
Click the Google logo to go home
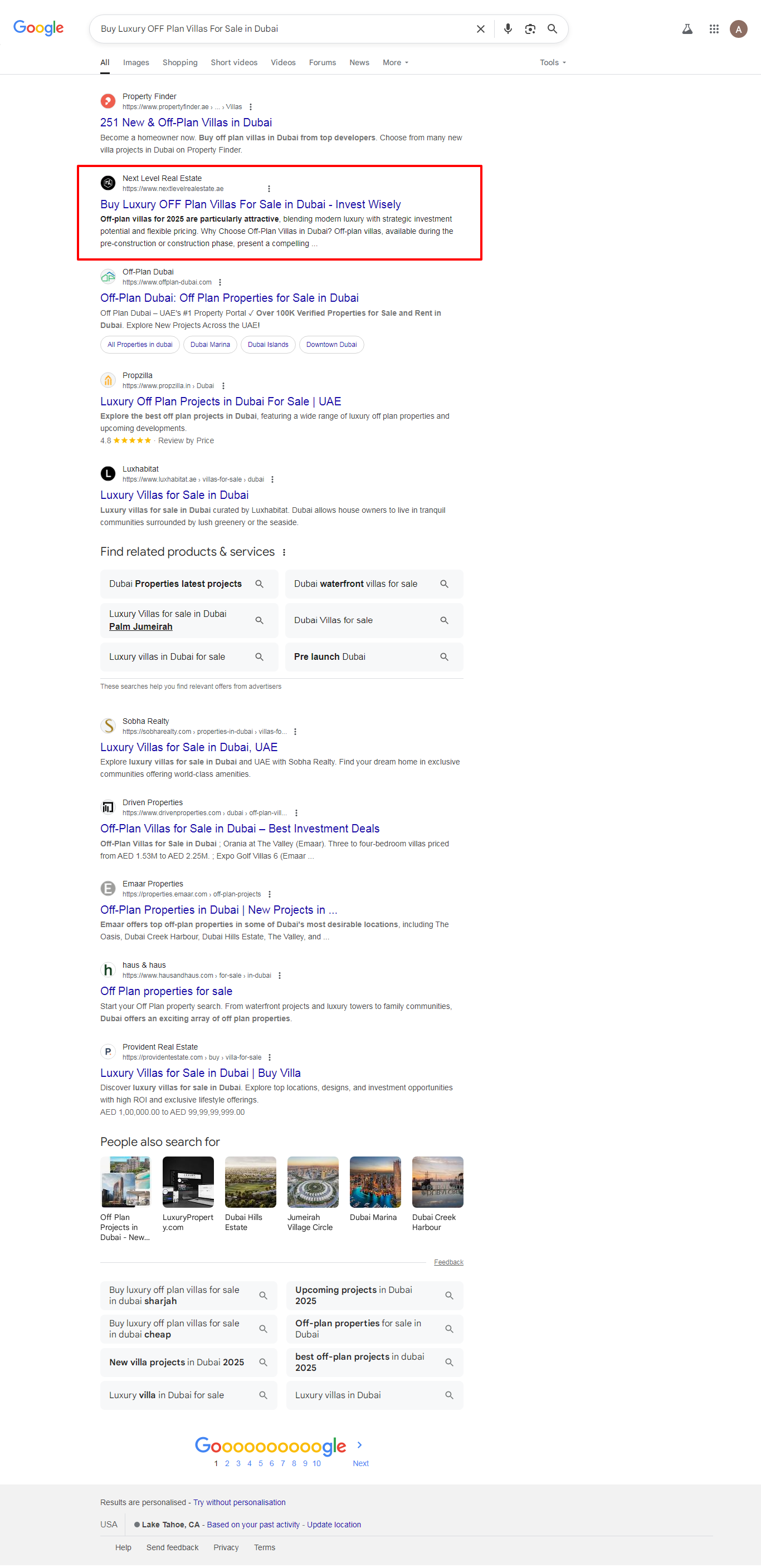[x=38, y=28]
